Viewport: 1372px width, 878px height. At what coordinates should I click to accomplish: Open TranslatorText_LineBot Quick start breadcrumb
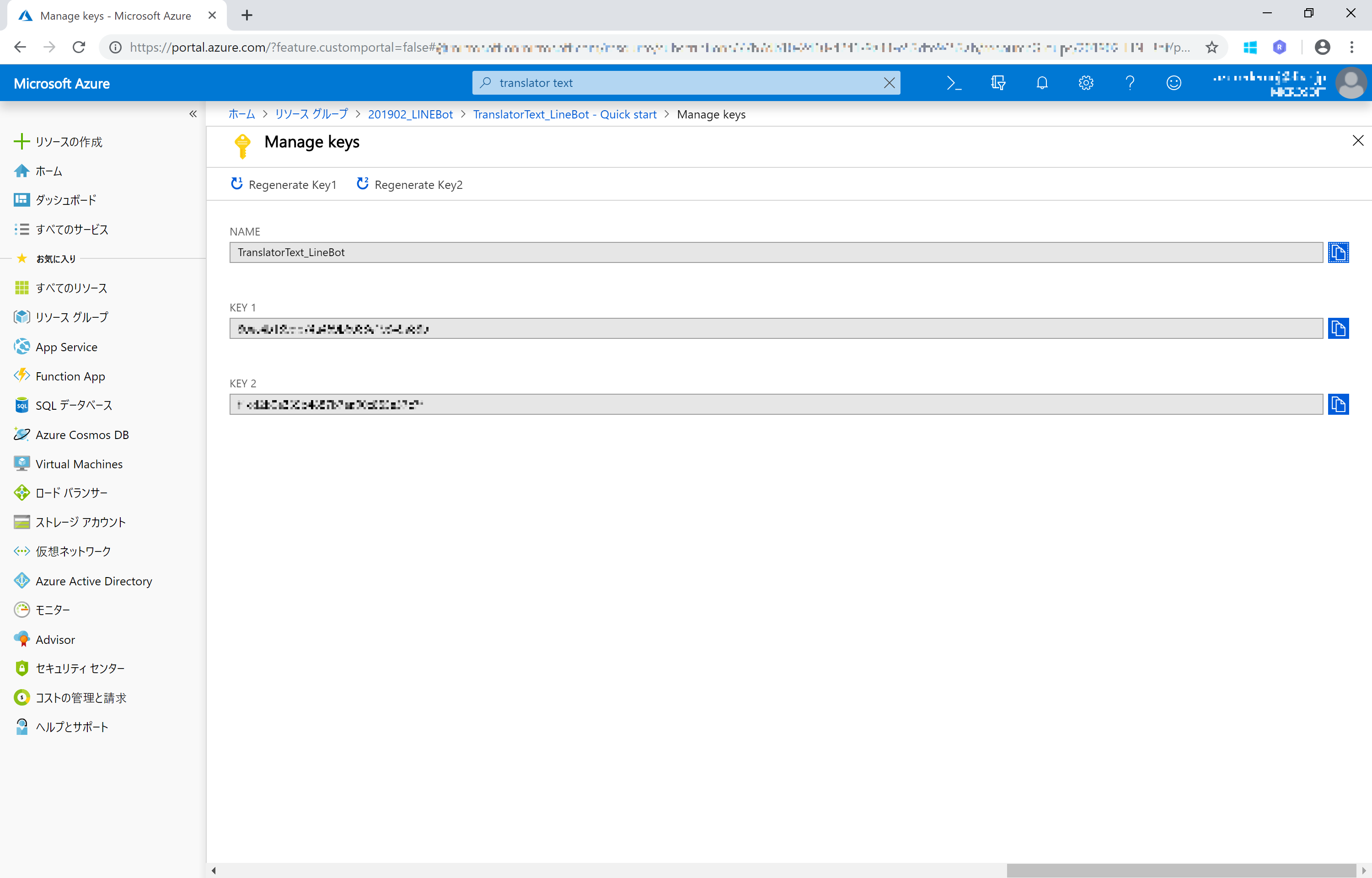564,115
